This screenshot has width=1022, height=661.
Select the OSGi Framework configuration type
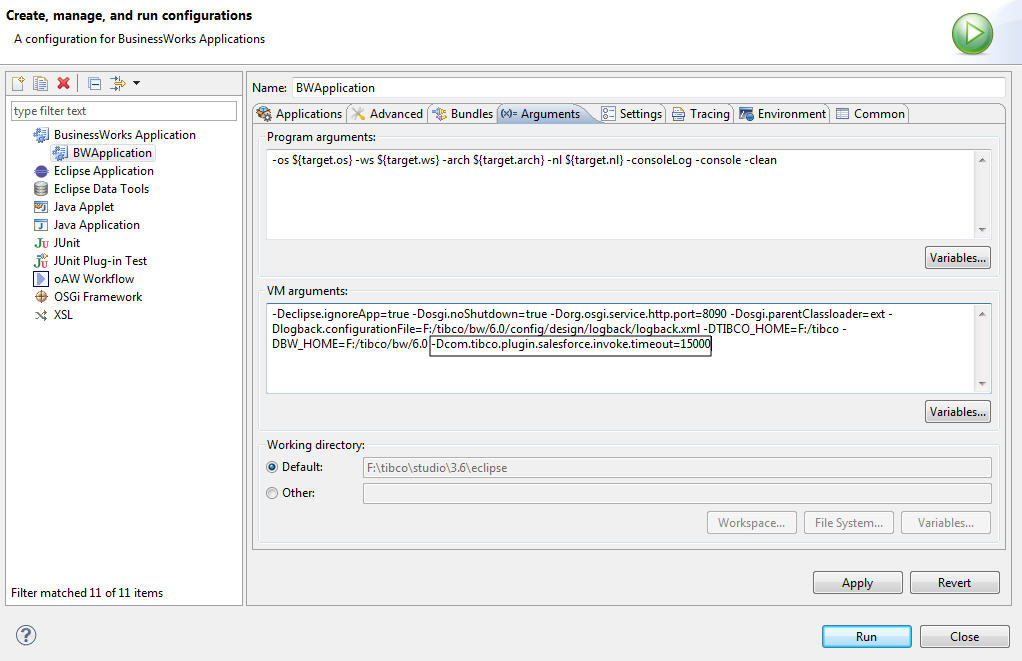[97, 297]
